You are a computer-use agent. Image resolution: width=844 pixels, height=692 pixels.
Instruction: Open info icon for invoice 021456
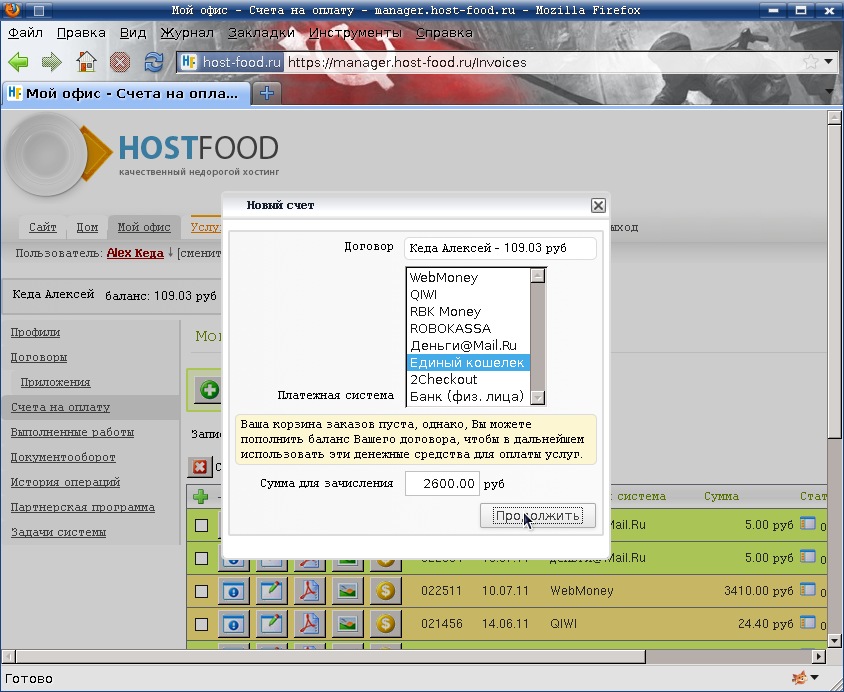pos(234,624)
